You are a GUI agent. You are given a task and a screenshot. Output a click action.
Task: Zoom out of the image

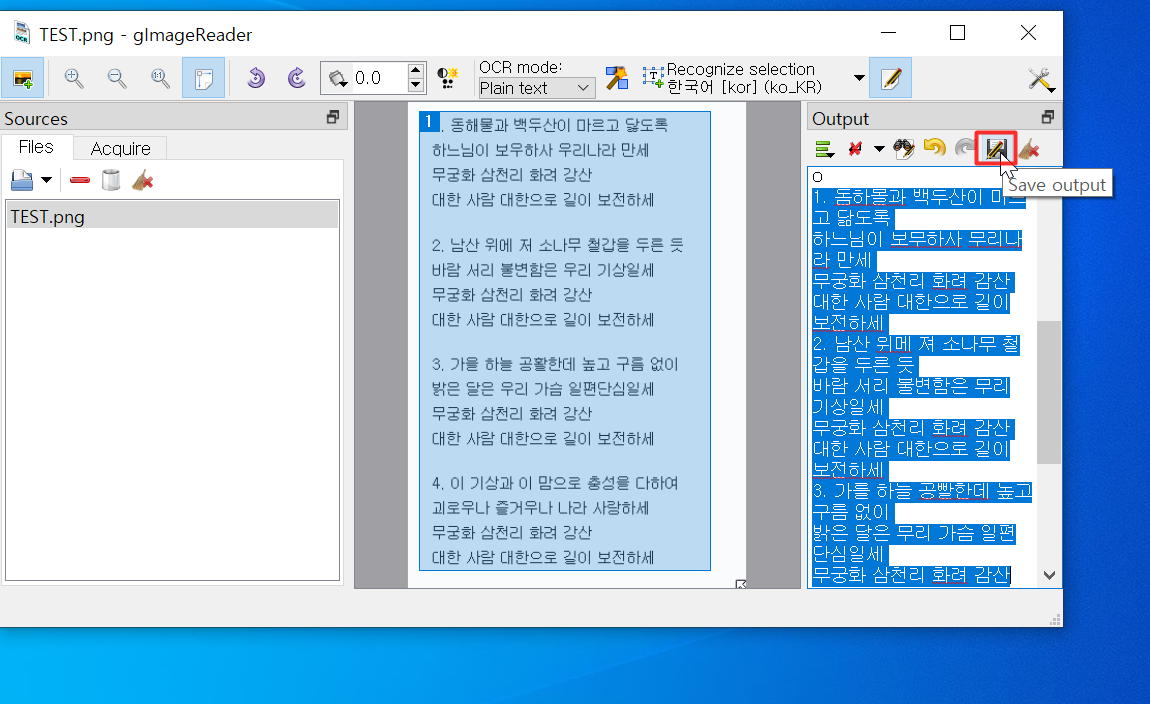pos(117,78)
